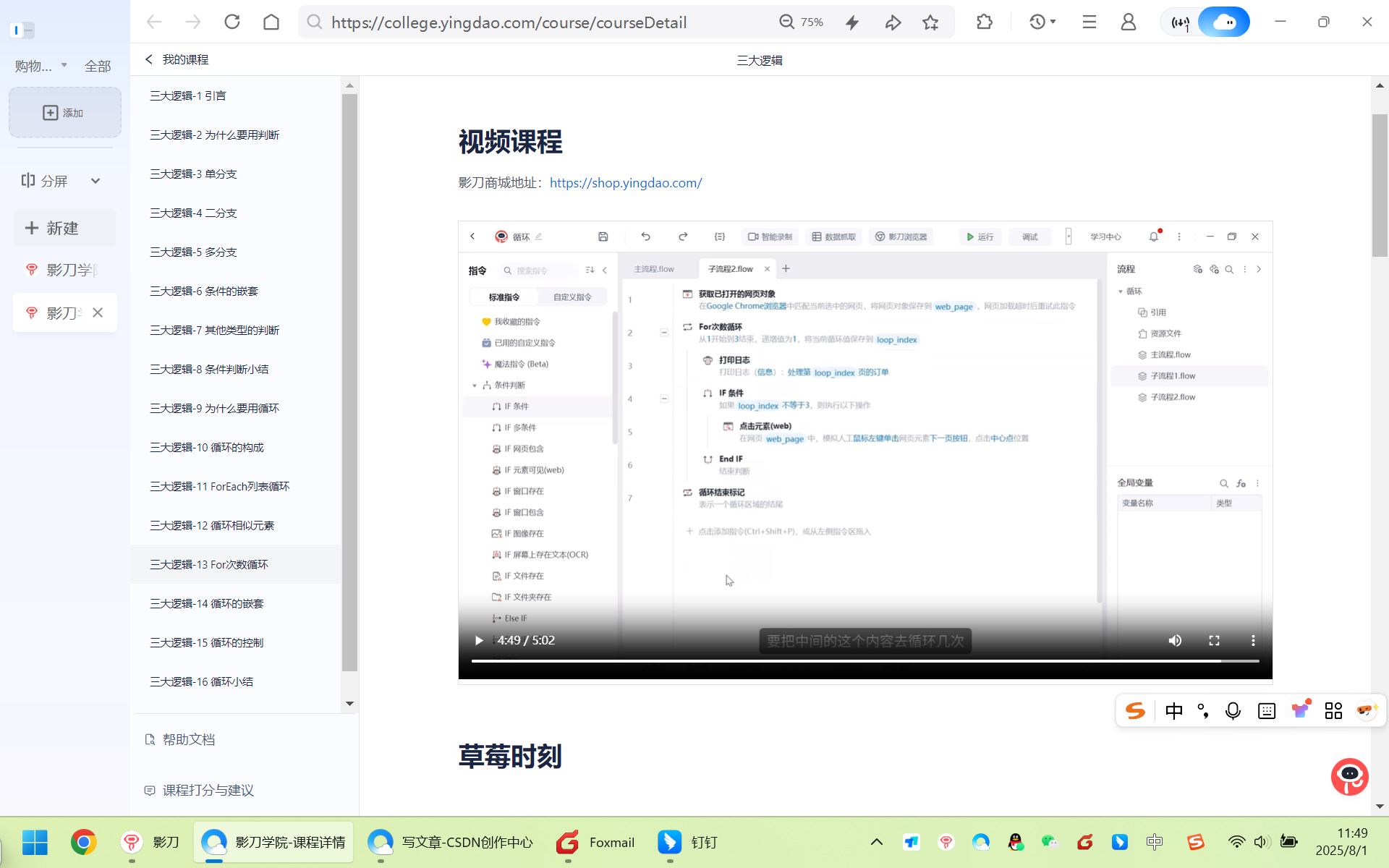Open browsing history clock dropdown

point(1042,22)
